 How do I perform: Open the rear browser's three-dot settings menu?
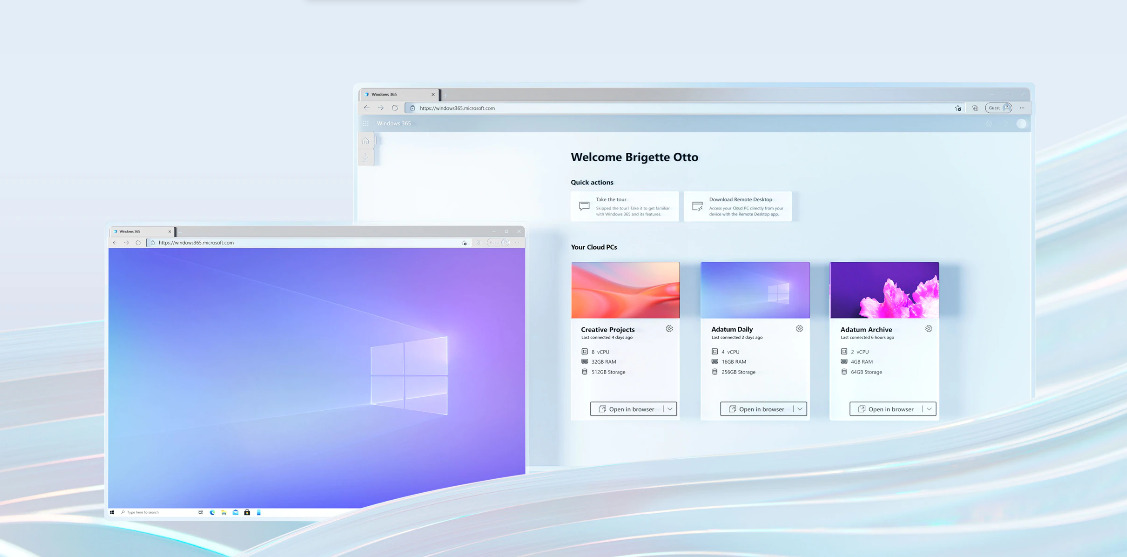(1022, 108)
